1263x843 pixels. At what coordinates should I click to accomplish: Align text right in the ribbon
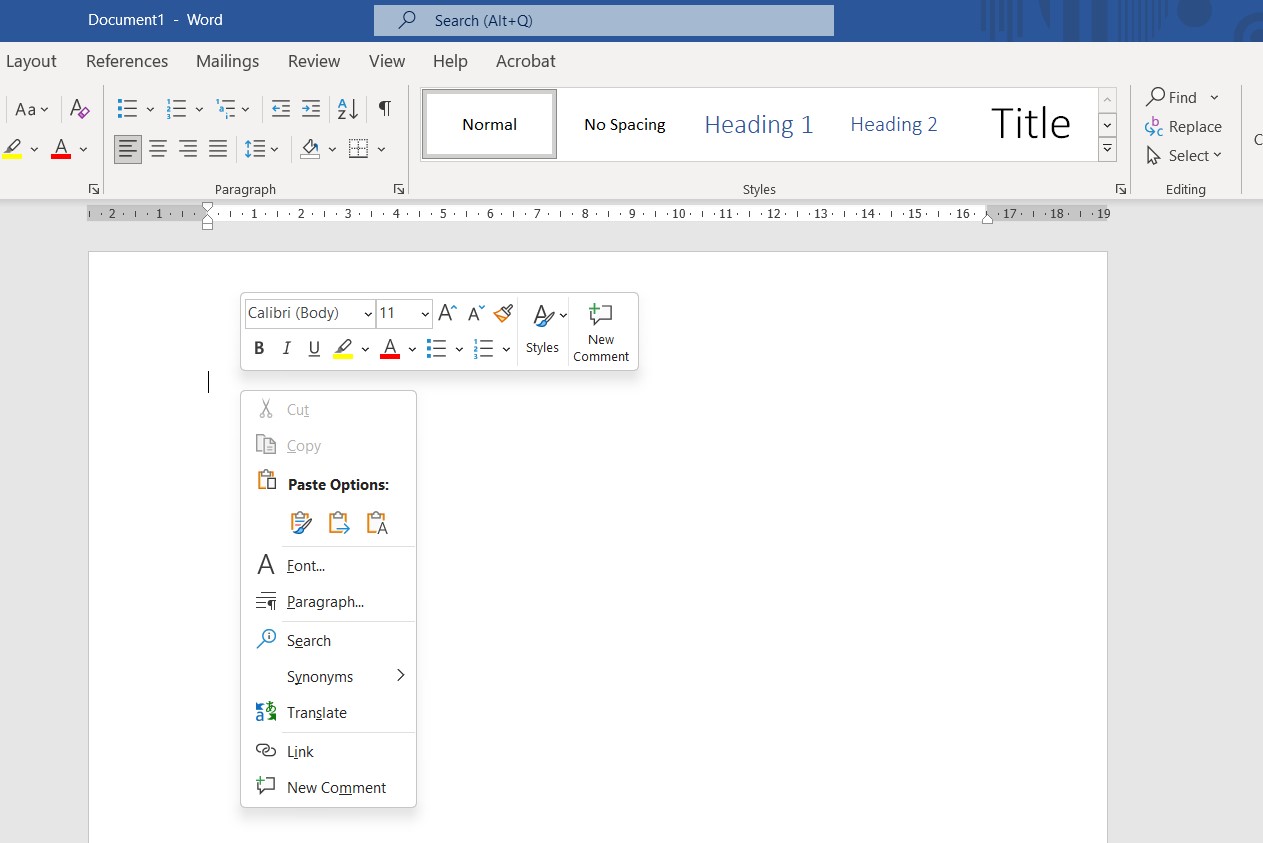(188, 149)
